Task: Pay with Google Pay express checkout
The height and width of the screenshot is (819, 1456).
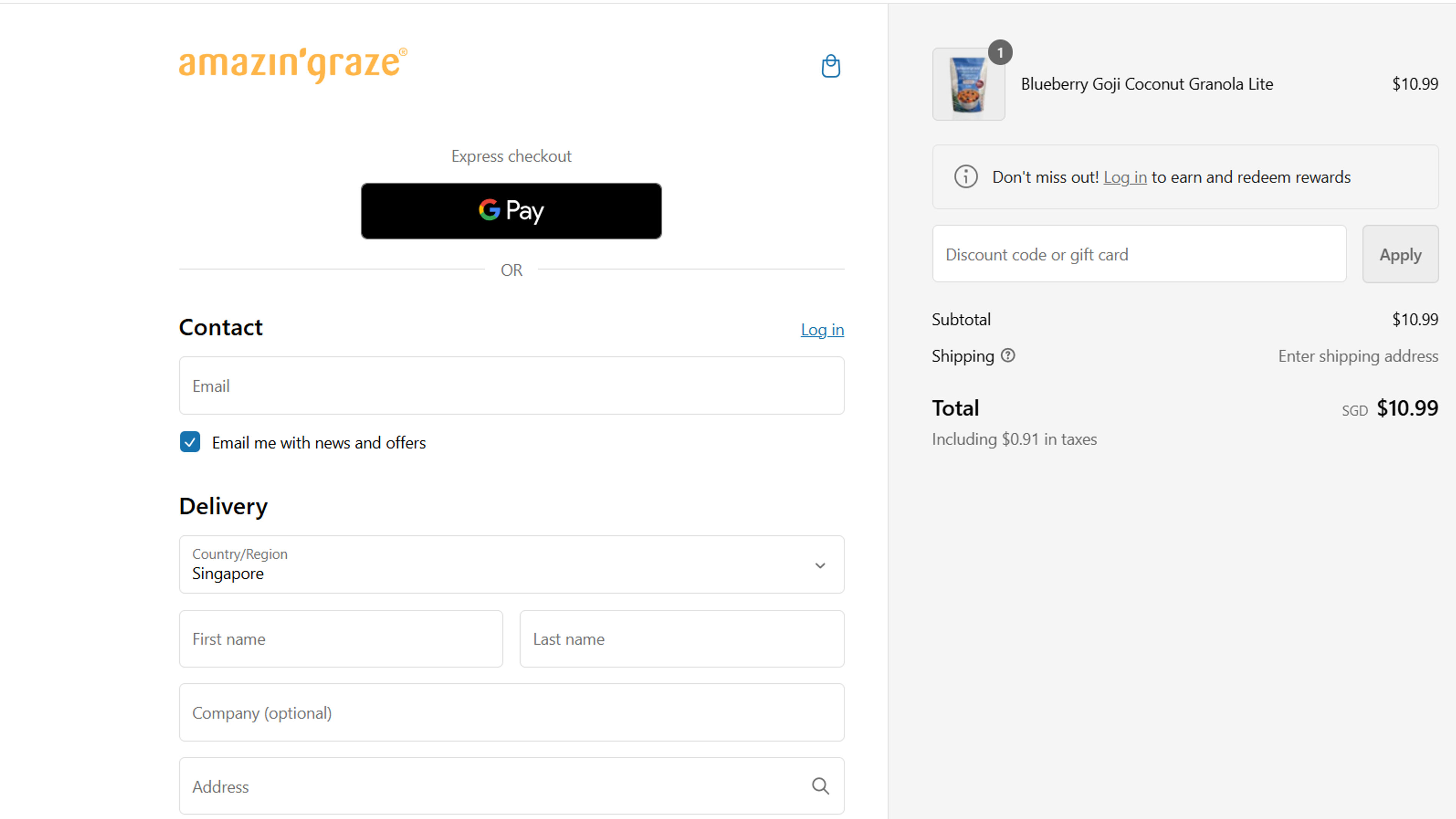Action: [511, 211]
